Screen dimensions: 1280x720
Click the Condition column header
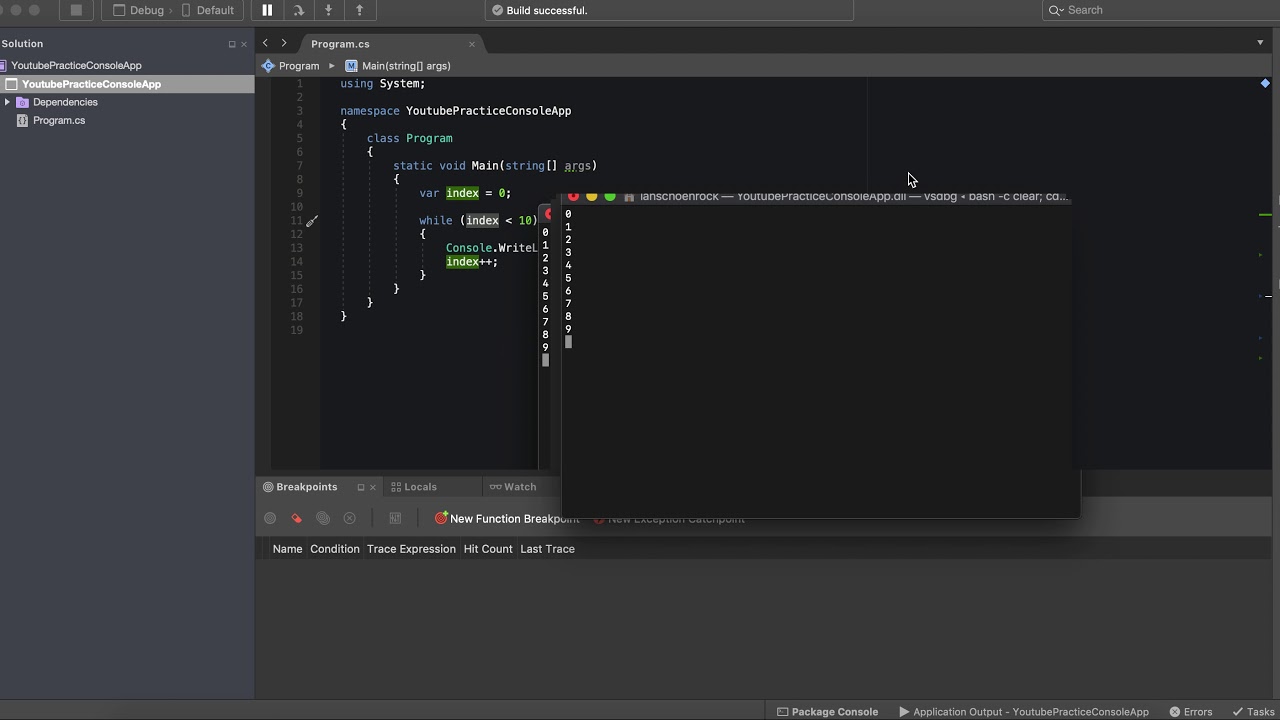click(x=334, y=549)
